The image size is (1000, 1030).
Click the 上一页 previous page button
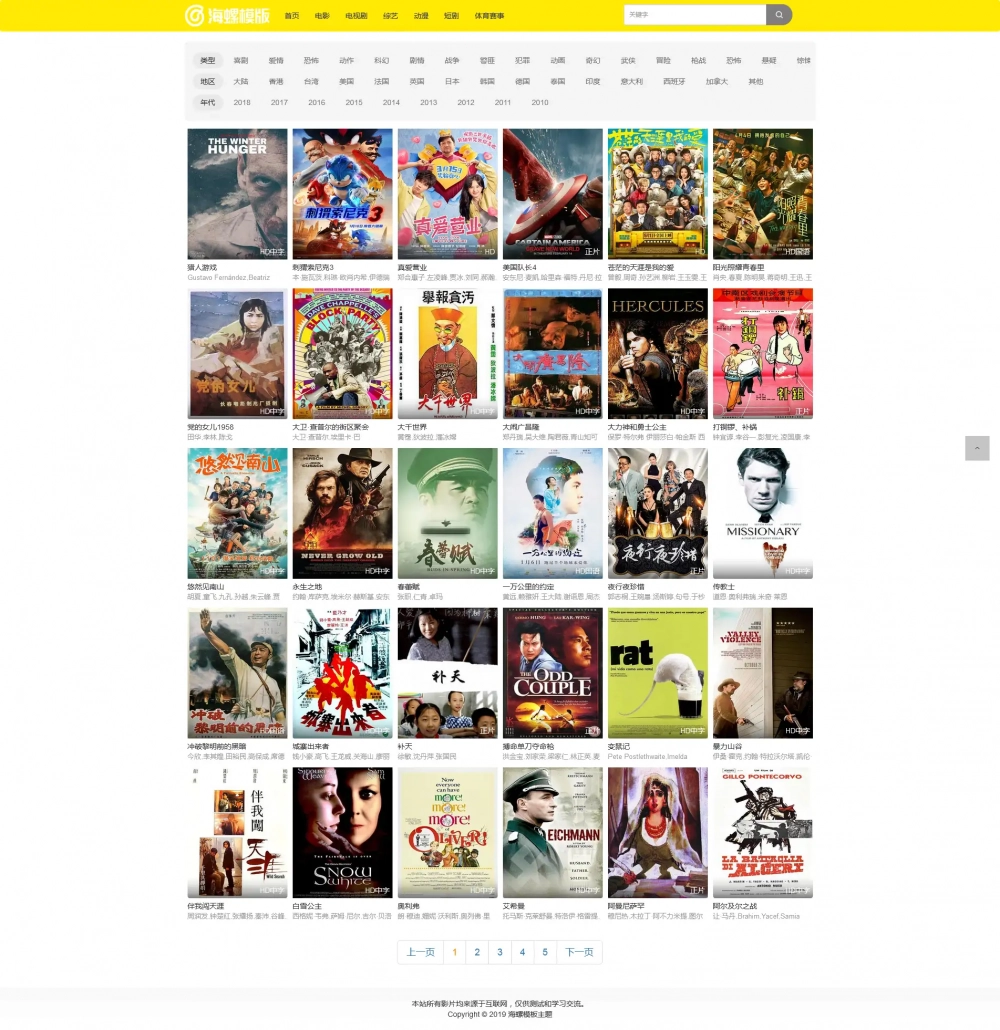click(x=420, y=952)
